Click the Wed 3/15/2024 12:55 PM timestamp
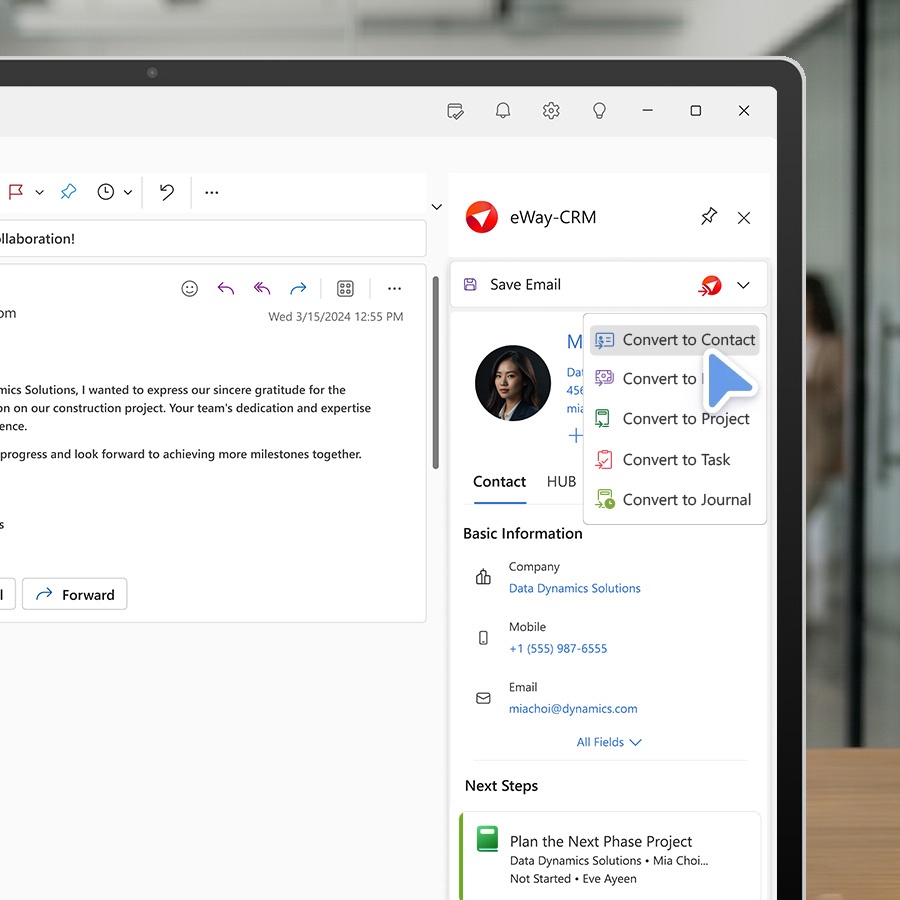The width and height of the screenshot is (900, 900). (x=336, y=317)
